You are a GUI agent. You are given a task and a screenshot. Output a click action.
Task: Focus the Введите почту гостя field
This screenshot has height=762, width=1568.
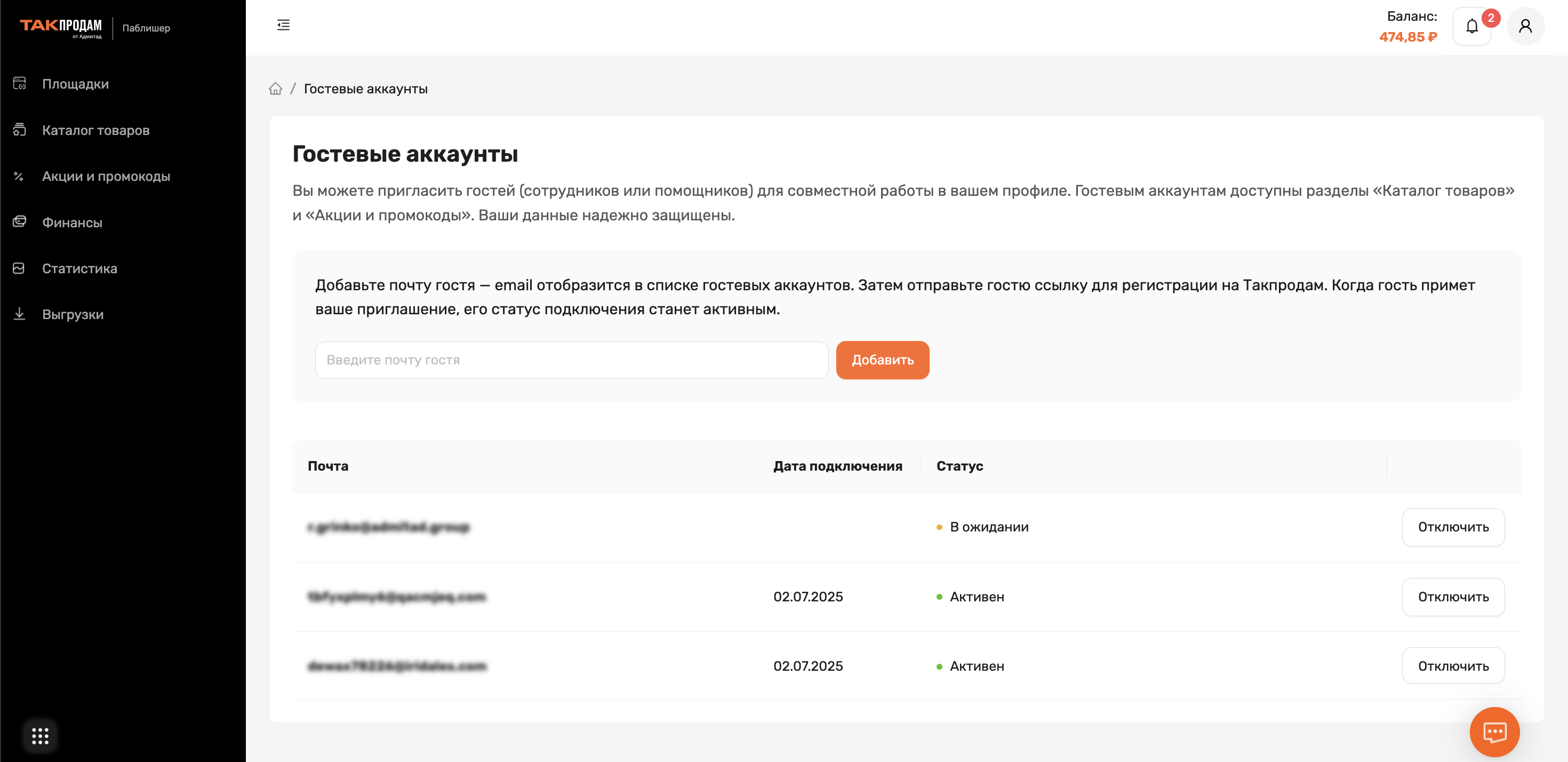coord(571,360)
